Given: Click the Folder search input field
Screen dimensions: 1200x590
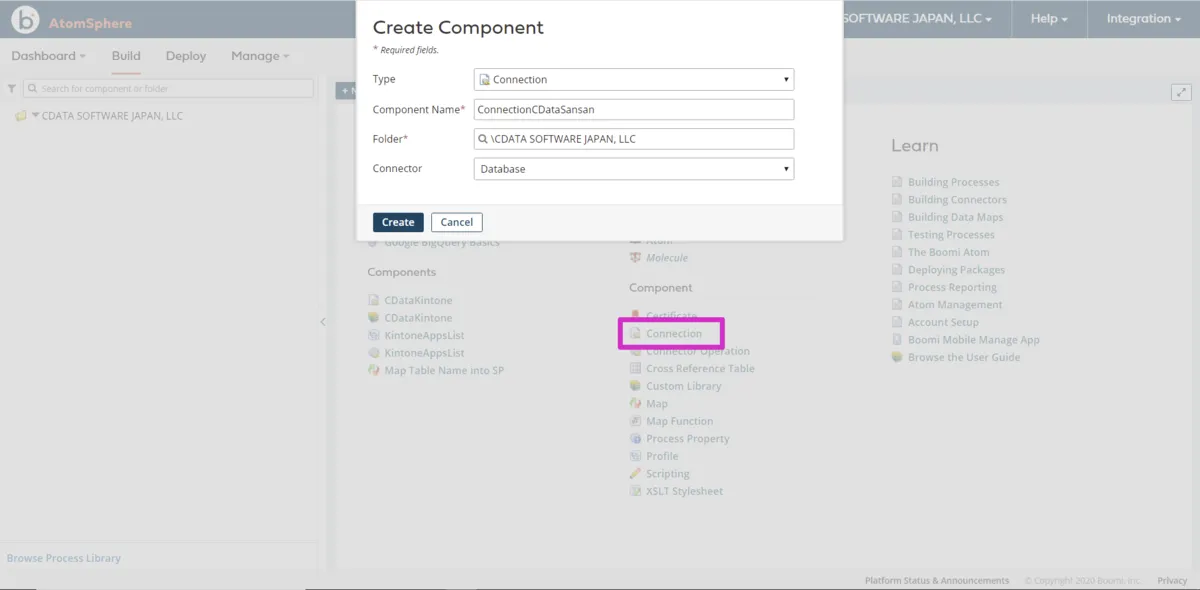Looking at the screenshot, I should (633, 139).
